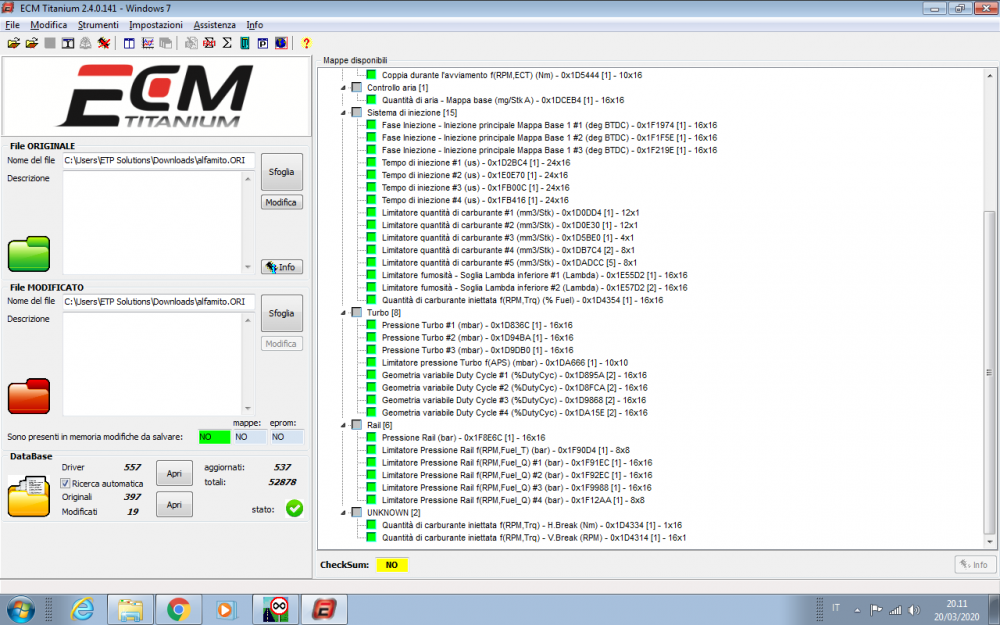Viewport: 1000px width, 625px height.
Task: Open modified file with second toolbar folder icon
Action: tap(31, 43)
